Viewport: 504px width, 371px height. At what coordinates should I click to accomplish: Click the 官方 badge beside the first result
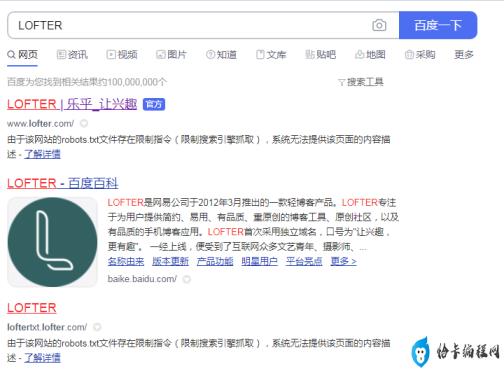(x=154, y=104)
